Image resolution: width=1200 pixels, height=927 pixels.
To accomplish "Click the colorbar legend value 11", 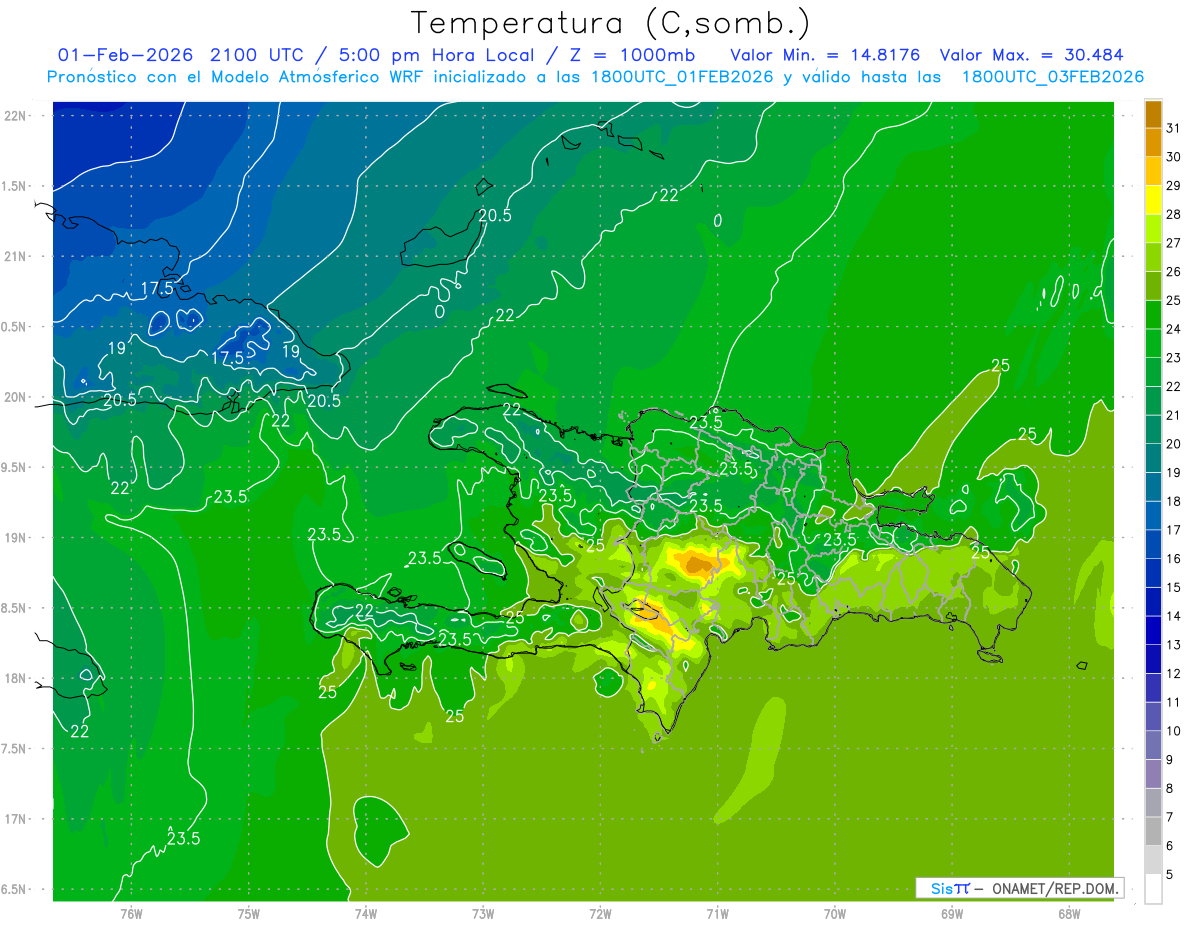I will pos(1174,702).
